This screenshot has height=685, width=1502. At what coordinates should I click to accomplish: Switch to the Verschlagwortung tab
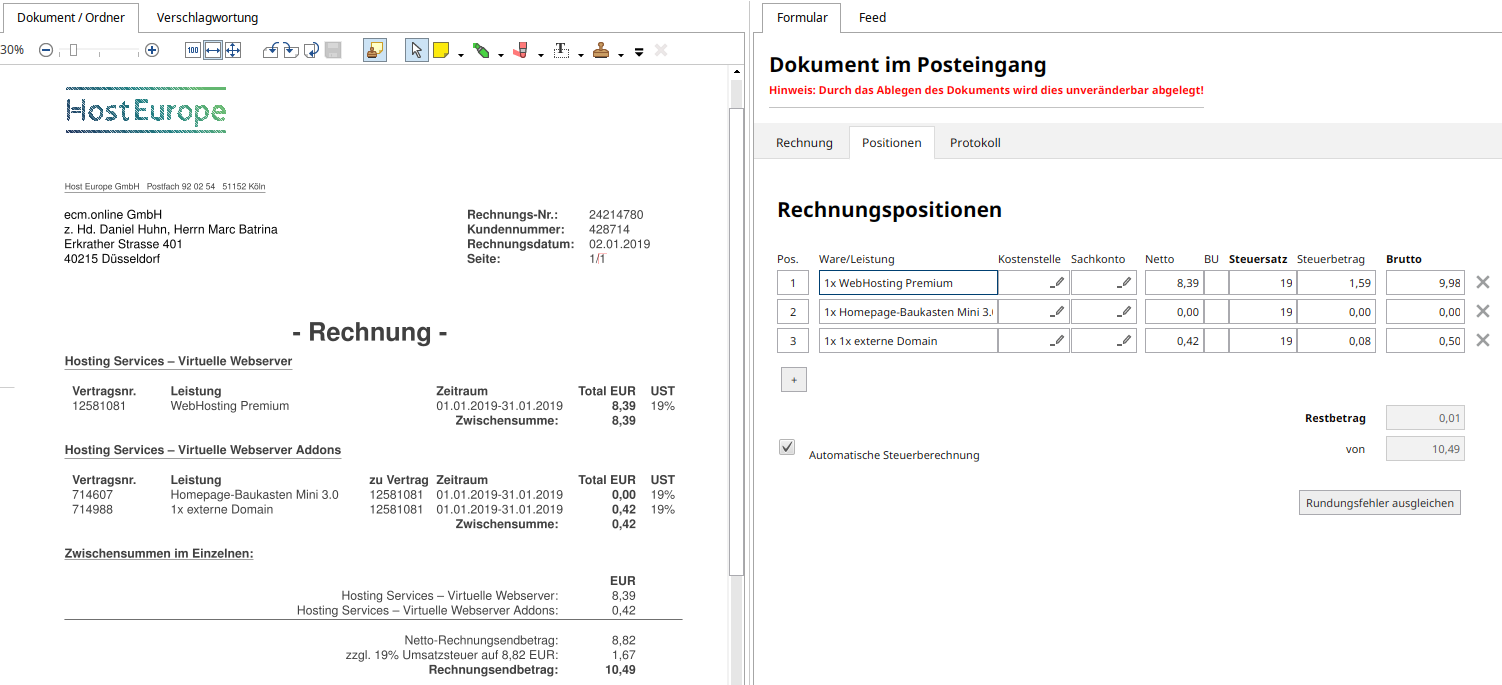(x=207, y=17)
